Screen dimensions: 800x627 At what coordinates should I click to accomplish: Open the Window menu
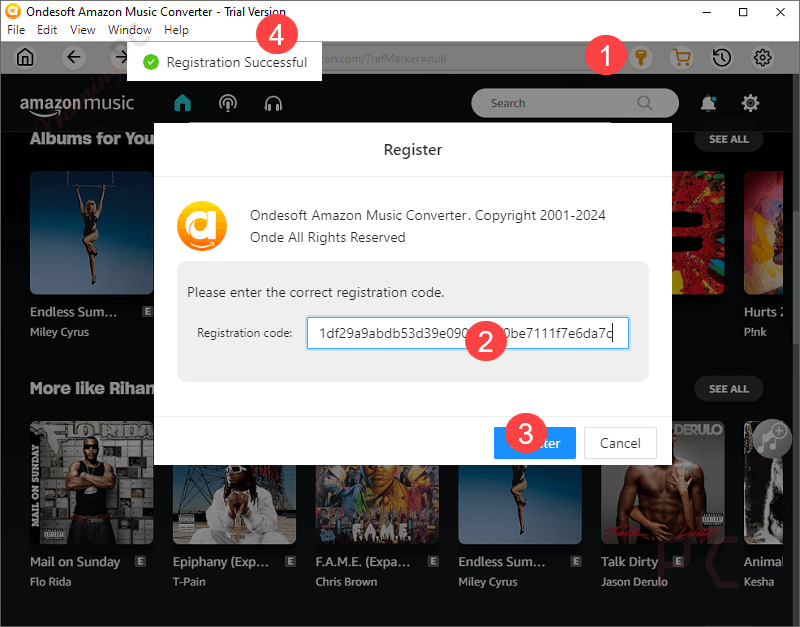pyautogui.click(x=130, y=30)
